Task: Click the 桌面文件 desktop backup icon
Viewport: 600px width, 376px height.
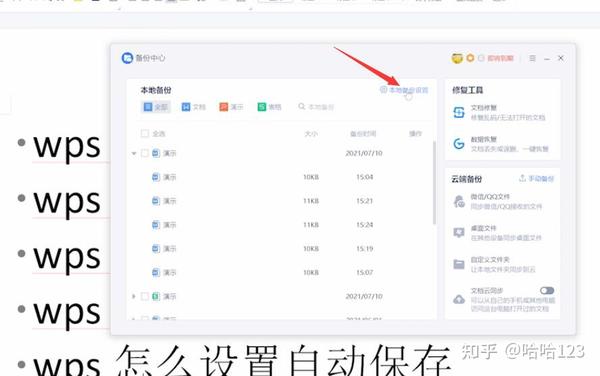Action: [x=459, y=233]
